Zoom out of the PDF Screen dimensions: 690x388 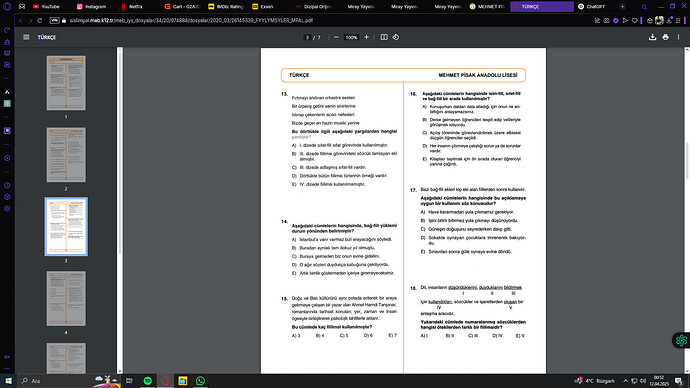click(336, 37)
